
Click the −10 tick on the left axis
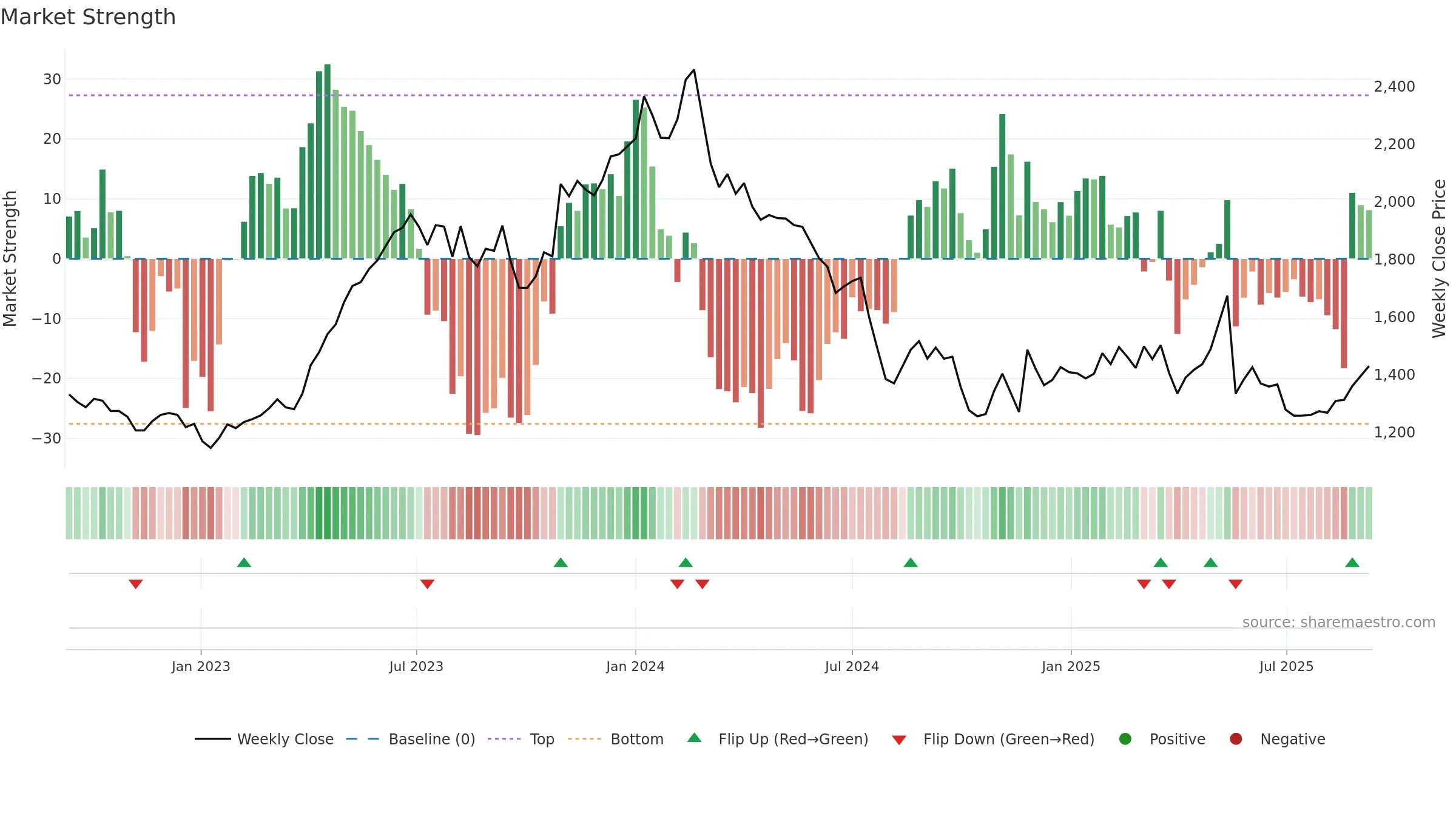click(47, 318)
